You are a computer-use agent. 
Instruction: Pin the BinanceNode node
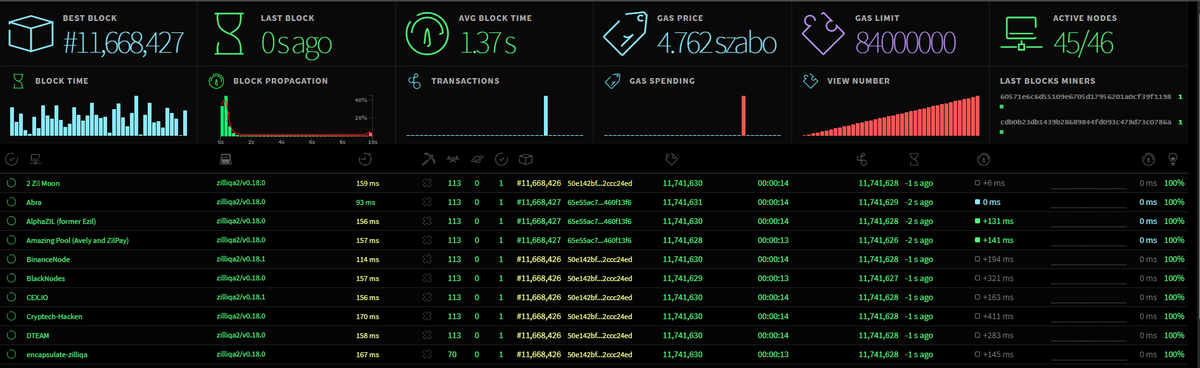11,259
